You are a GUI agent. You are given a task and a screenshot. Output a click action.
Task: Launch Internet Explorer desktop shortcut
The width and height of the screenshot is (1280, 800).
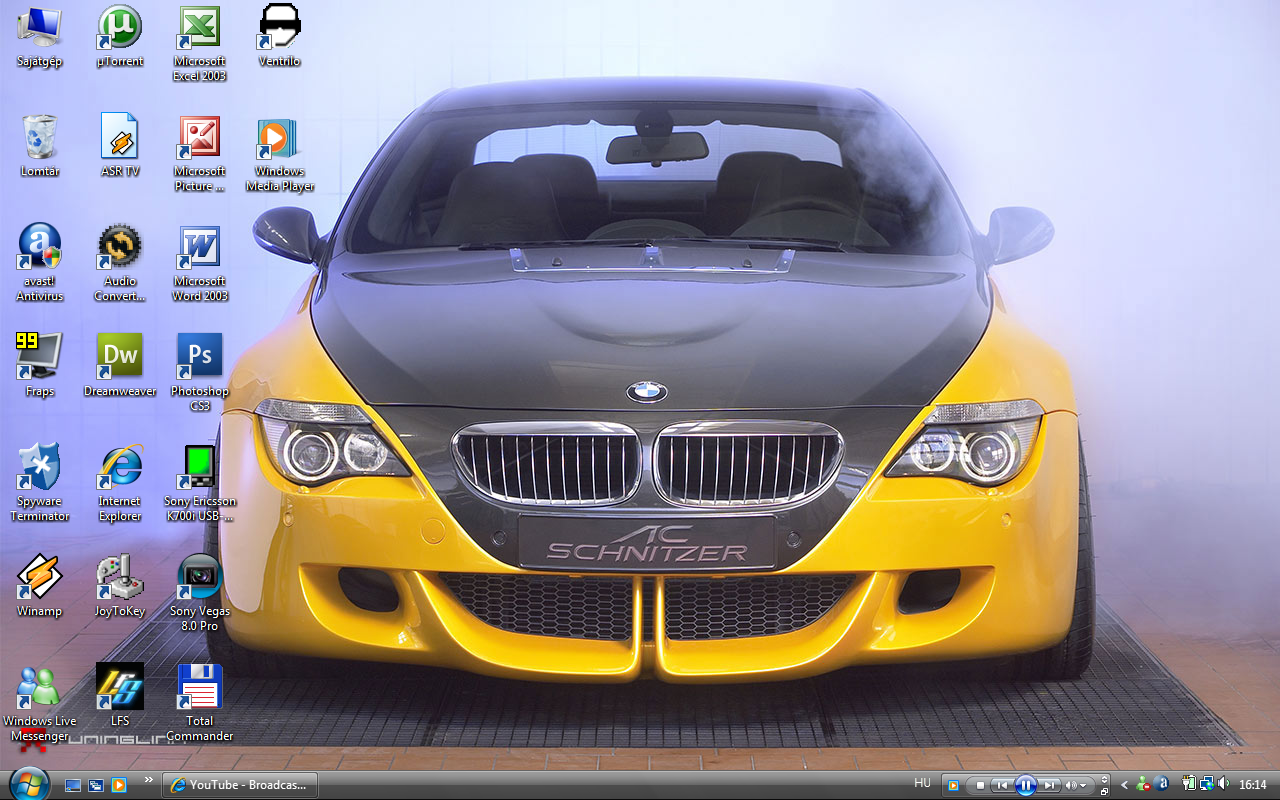120,484
